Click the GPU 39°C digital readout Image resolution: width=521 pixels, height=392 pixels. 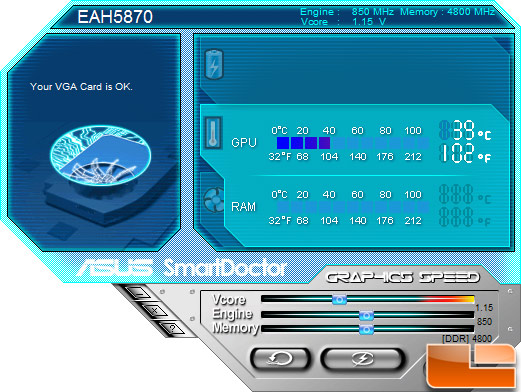465,130
